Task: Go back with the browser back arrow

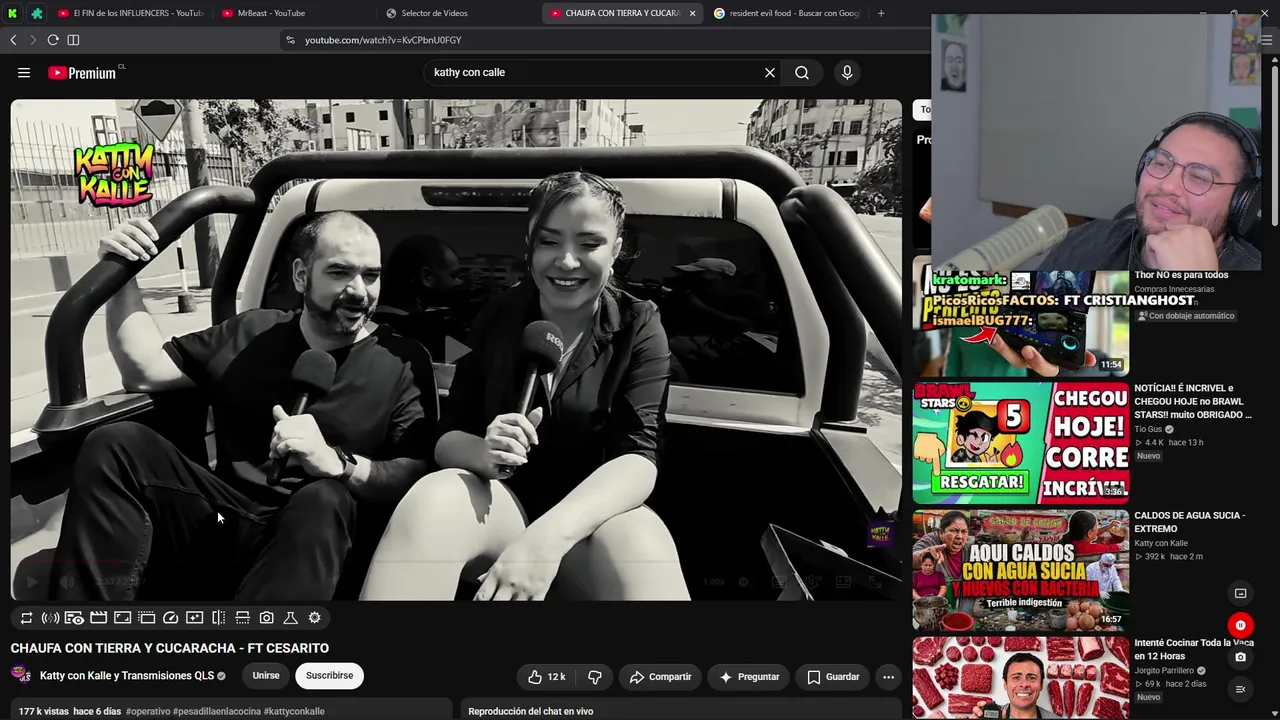Action: 13,40
